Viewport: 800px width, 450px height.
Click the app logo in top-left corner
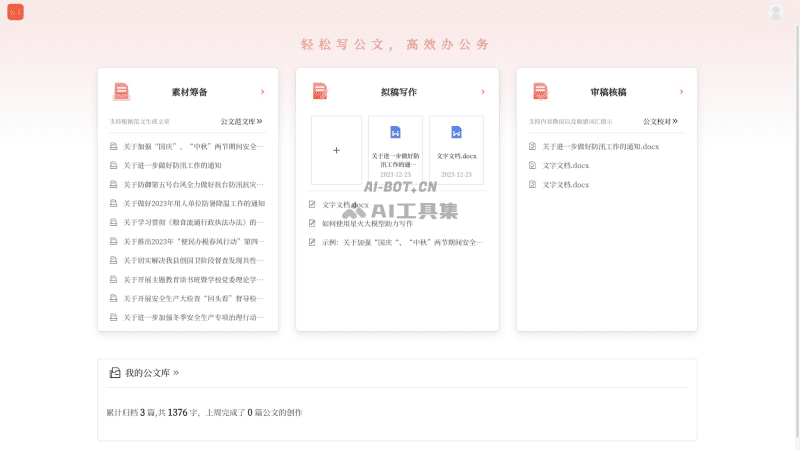(15, 12)
